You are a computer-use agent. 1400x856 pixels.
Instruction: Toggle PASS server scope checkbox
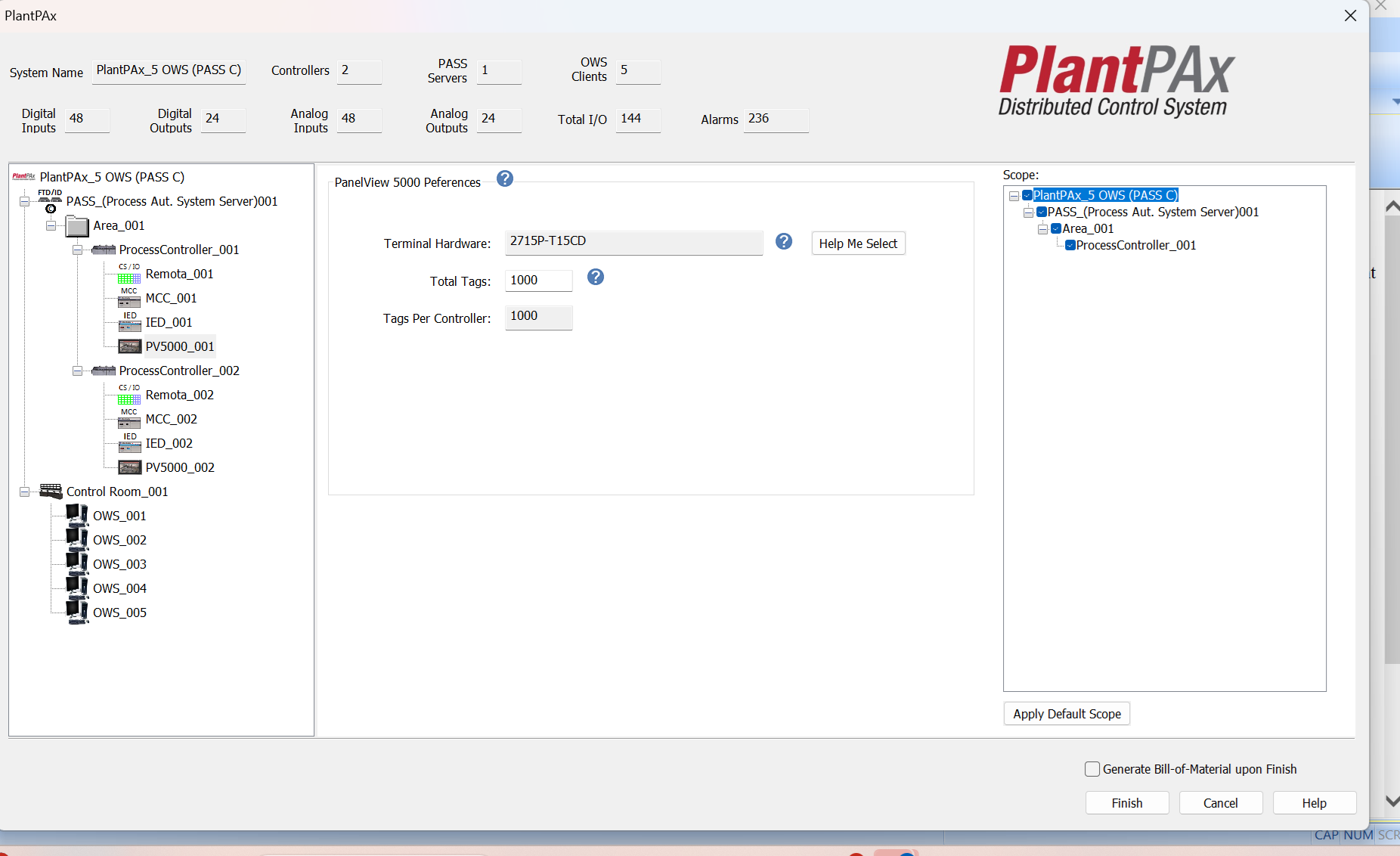click(1042, 212)
